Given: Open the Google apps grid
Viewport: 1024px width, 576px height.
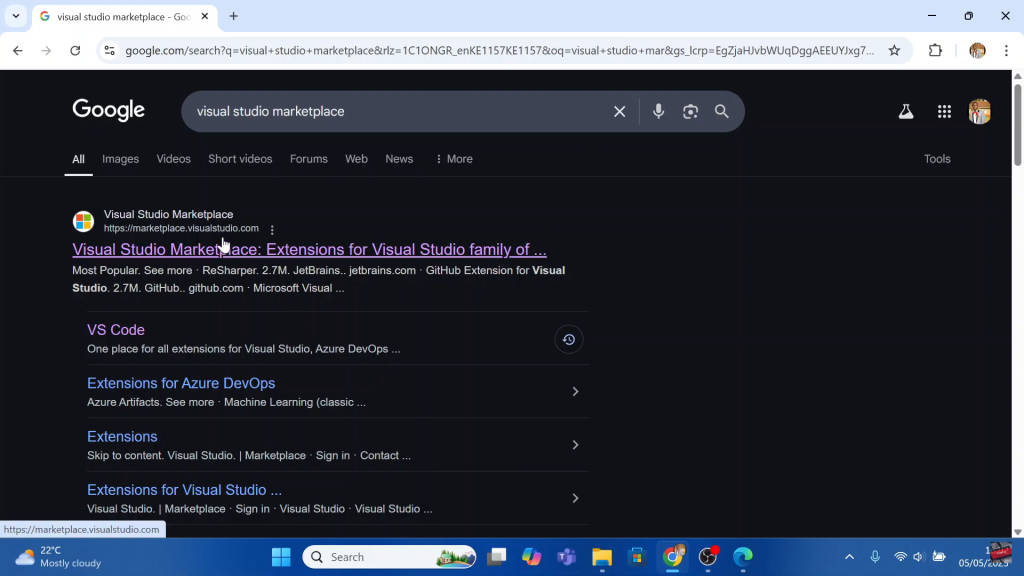Looking at the screenshot, I should coord(944,112).
